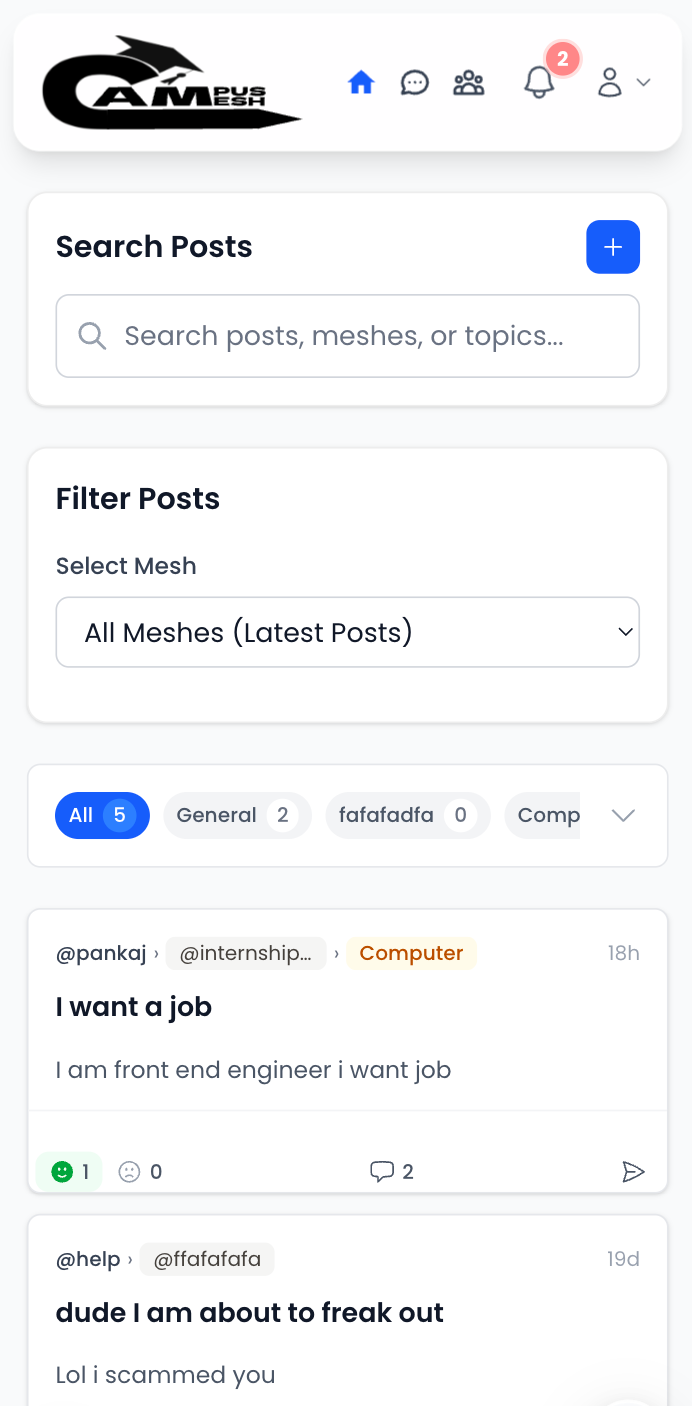Open comments on 'I want a job' post
The image size is (692, 1406).
click(391, 1171)
